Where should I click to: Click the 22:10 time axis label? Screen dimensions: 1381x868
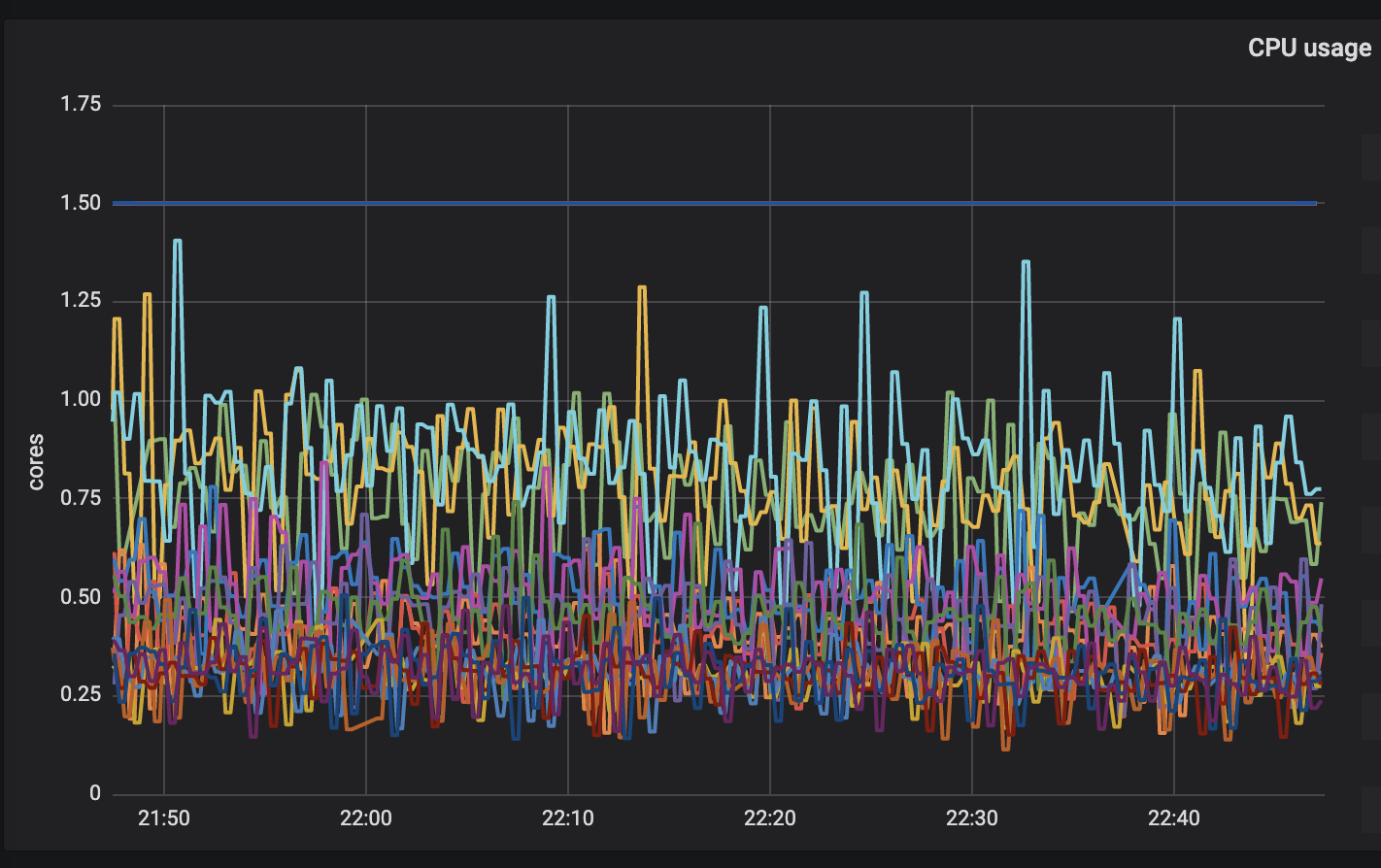(x=568, y=818)
